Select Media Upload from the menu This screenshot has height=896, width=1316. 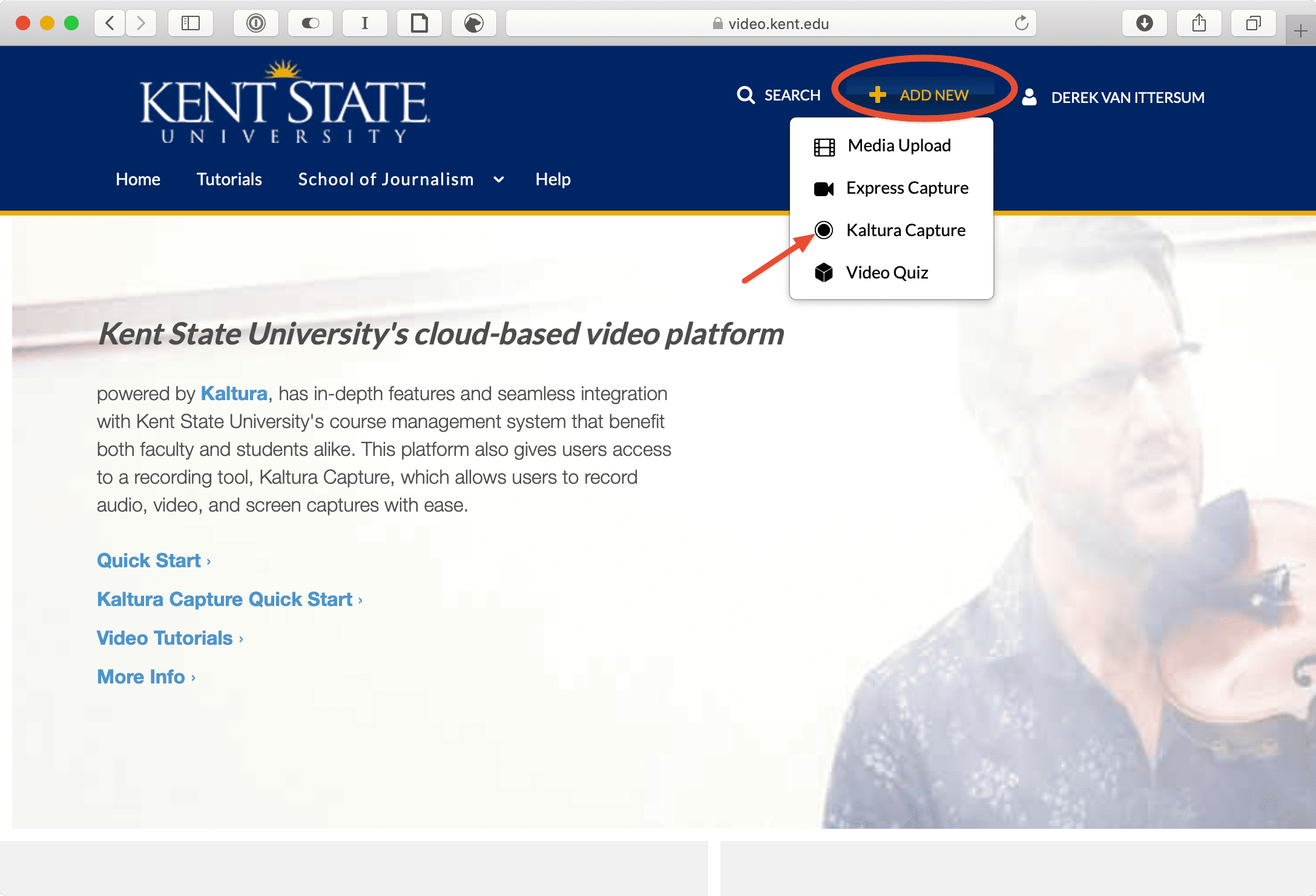click(x=892, y=146)
